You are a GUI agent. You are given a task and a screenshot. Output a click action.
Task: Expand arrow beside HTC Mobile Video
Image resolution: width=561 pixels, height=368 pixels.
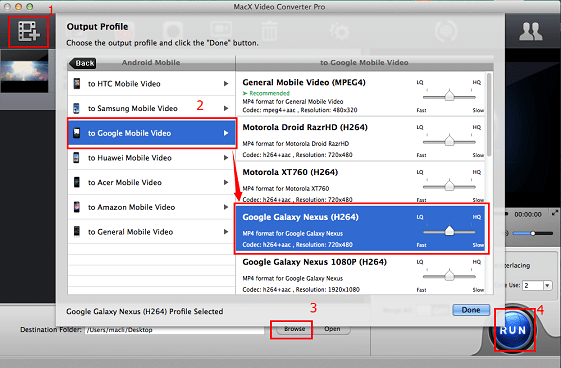click(x=226, y=84)
